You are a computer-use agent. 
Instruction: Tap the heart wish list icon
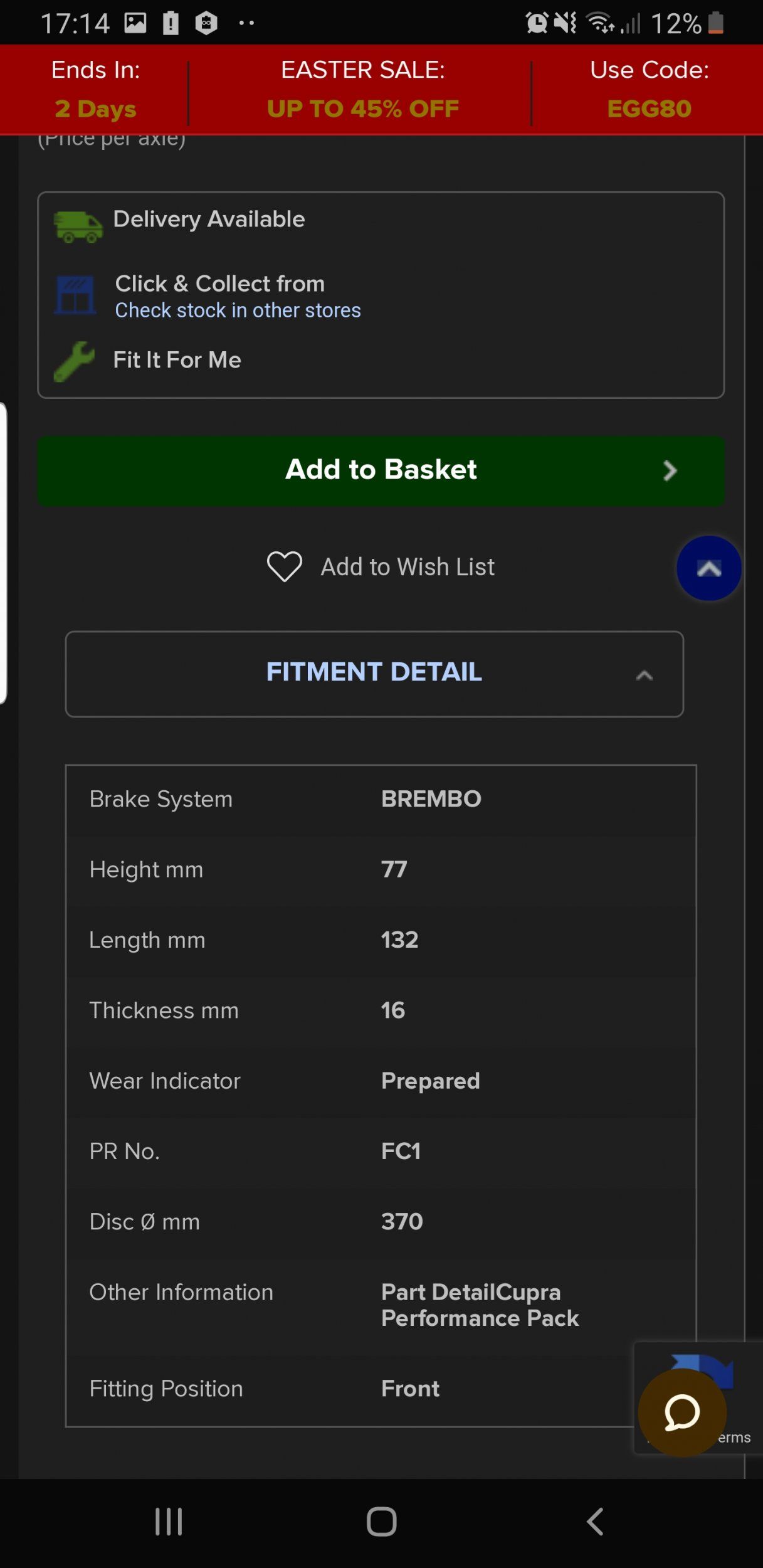click(x=284, y=566)
